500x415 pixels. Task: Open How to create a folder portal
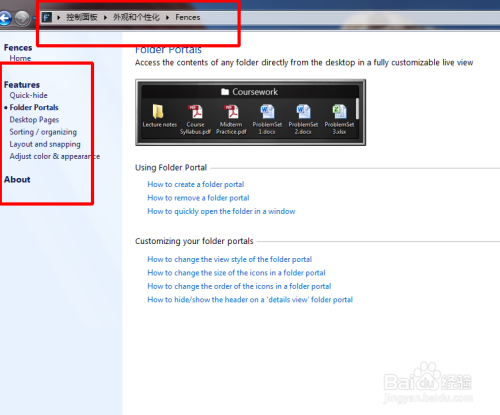pyautogui.click(x=196, y=184)
